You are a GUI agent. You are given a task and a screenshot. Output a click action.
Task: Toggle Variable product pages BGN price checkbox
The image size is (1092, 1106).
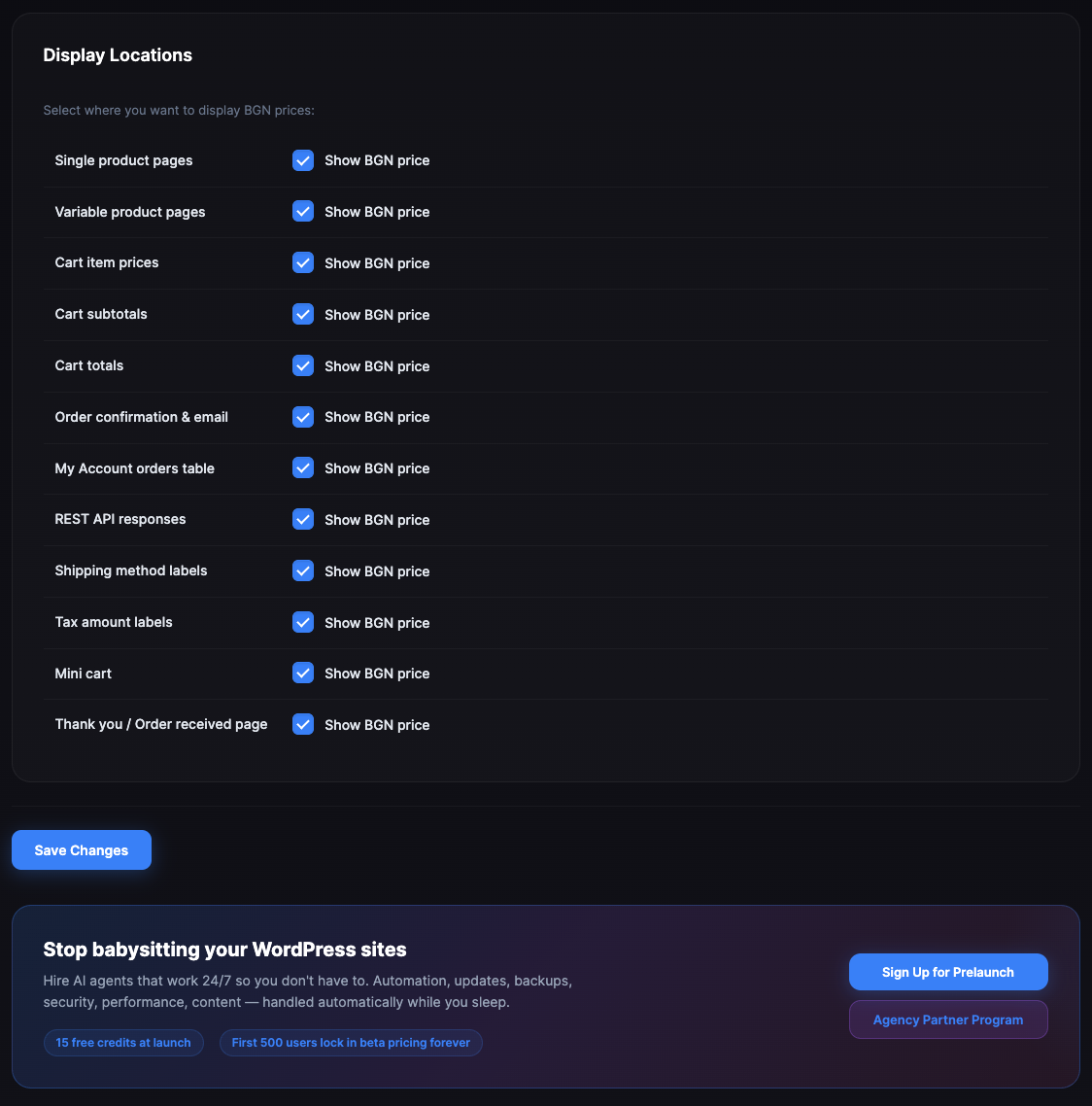pyautogui.click(x=303, y=212)
